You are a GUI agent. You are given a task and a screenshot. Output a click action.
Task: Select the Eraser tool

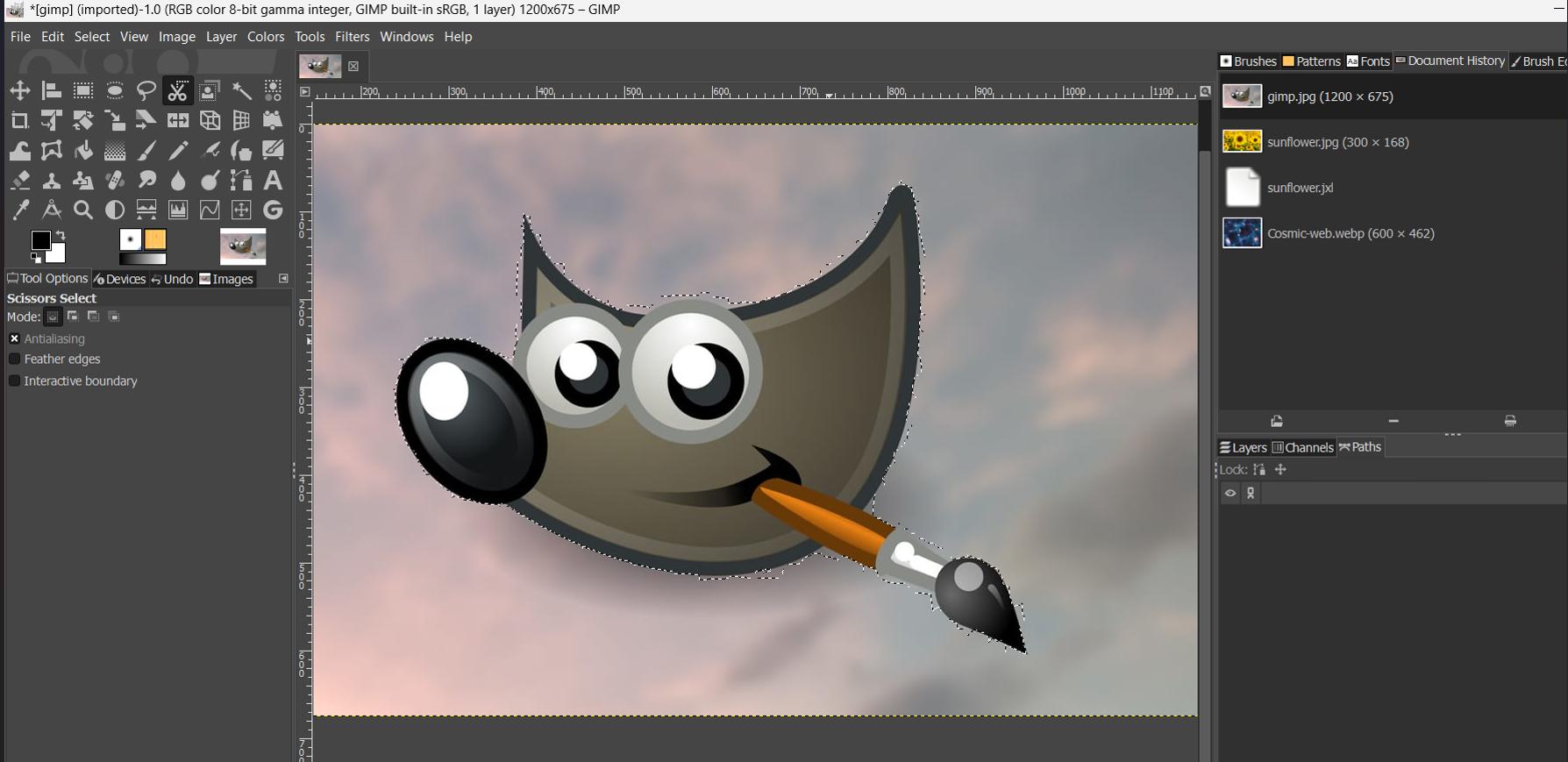click(19, 180)
